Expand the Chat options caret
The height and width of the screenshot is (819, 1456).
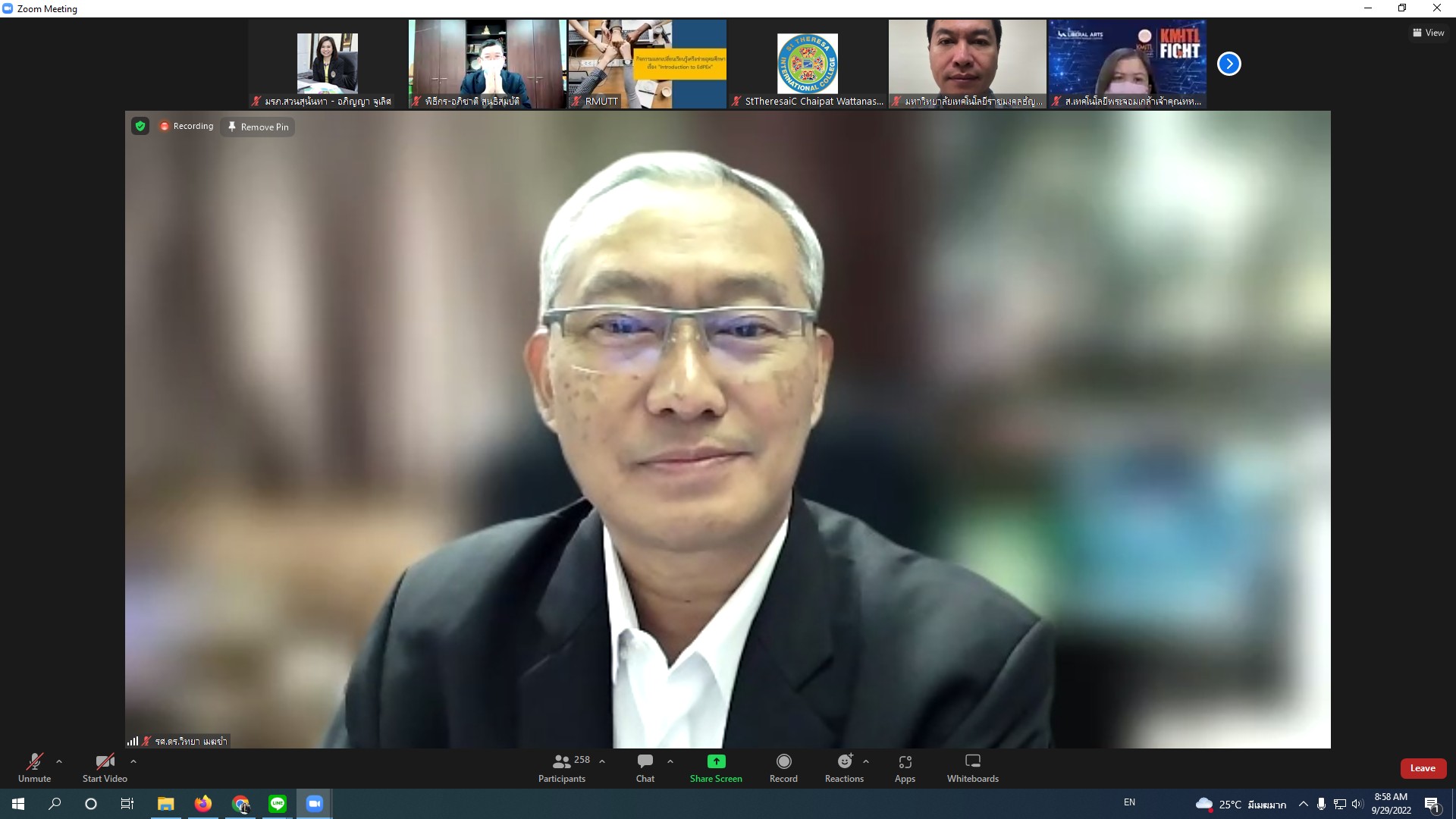coord(670,761)
